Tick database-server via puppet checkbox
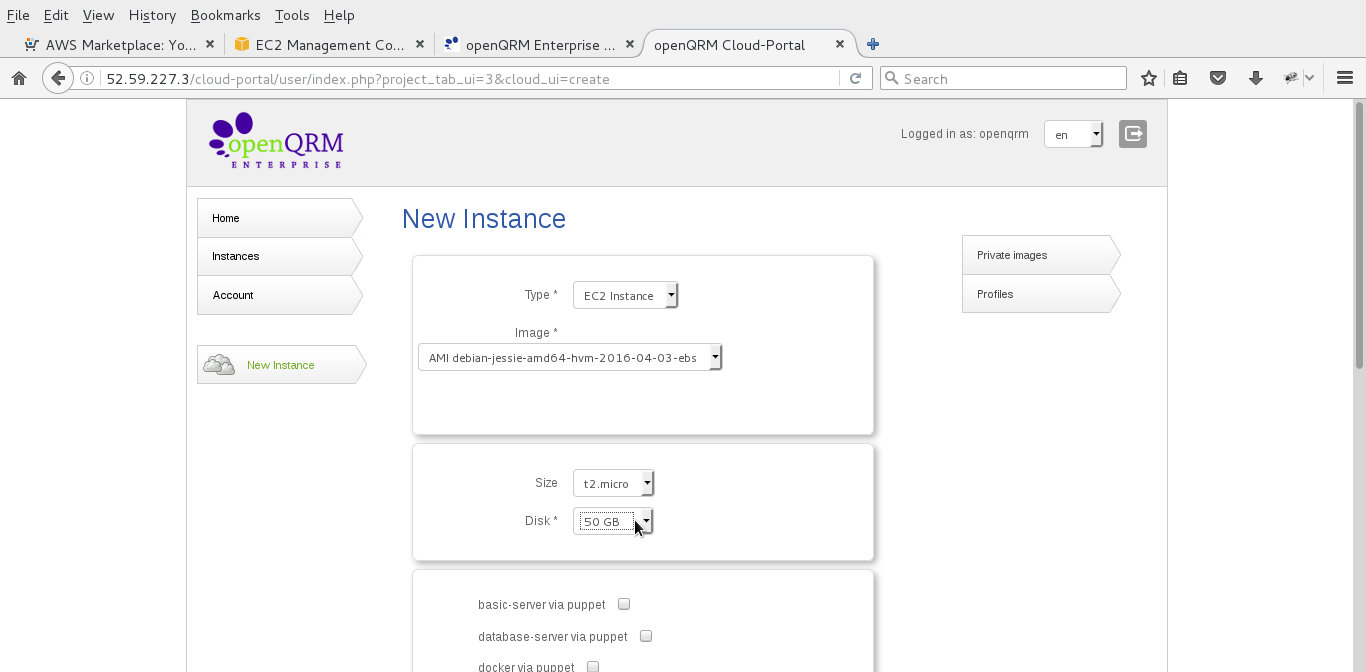Viewport: 1366px width, 672px height. 646,636
